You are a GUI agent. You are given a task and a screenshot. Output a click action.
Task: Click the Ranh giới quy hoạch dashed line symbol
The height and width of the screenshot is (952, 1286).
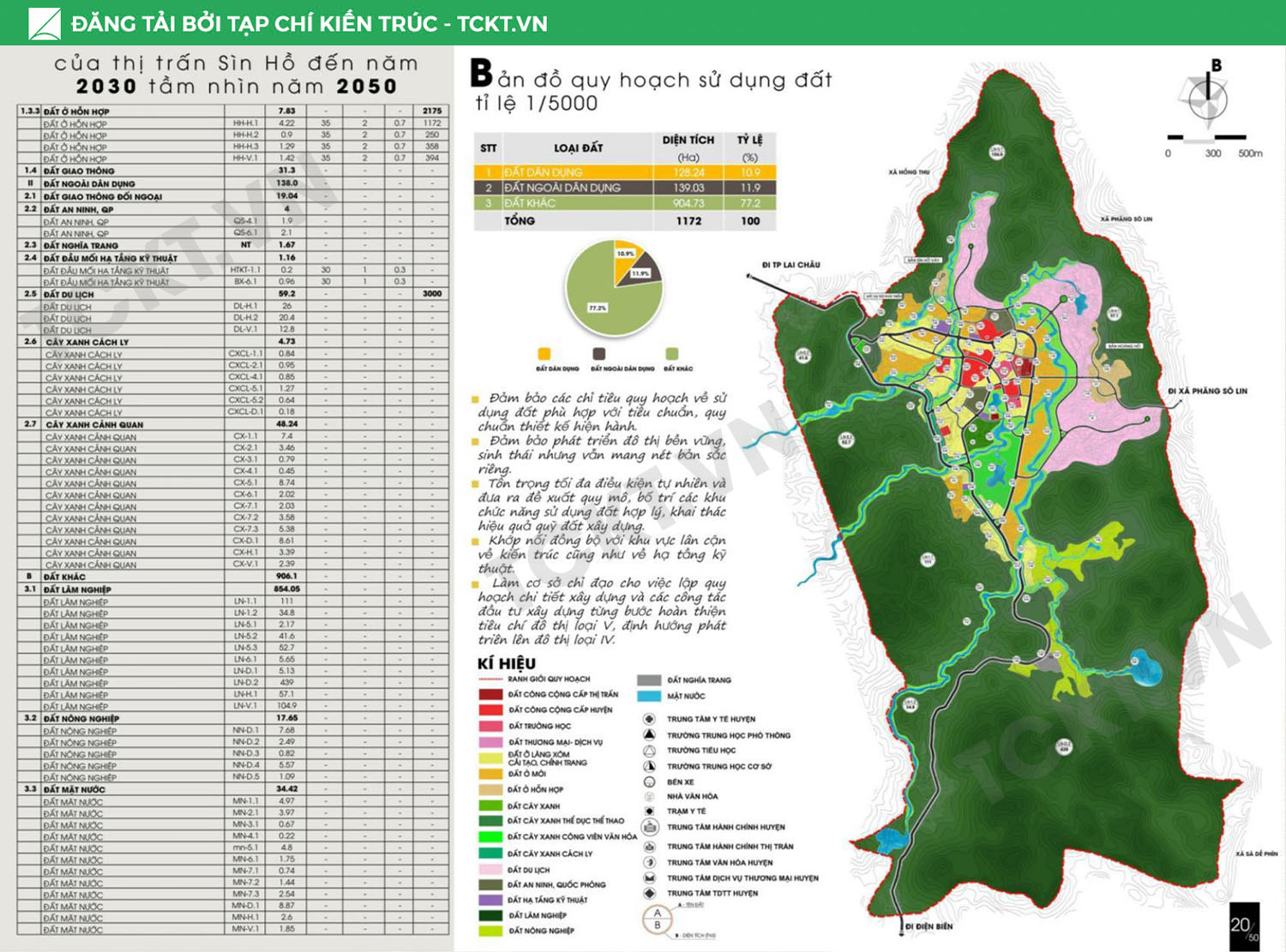[490, 680]
